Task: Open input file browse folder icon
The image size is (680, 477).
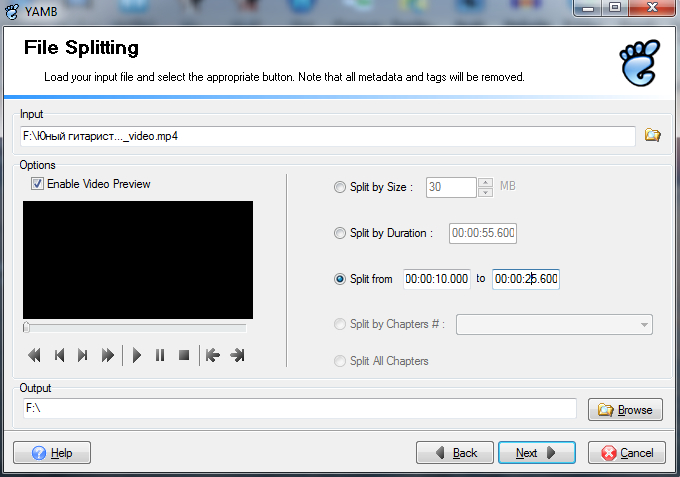Action: pyautogui.click(x=653, y=135)
